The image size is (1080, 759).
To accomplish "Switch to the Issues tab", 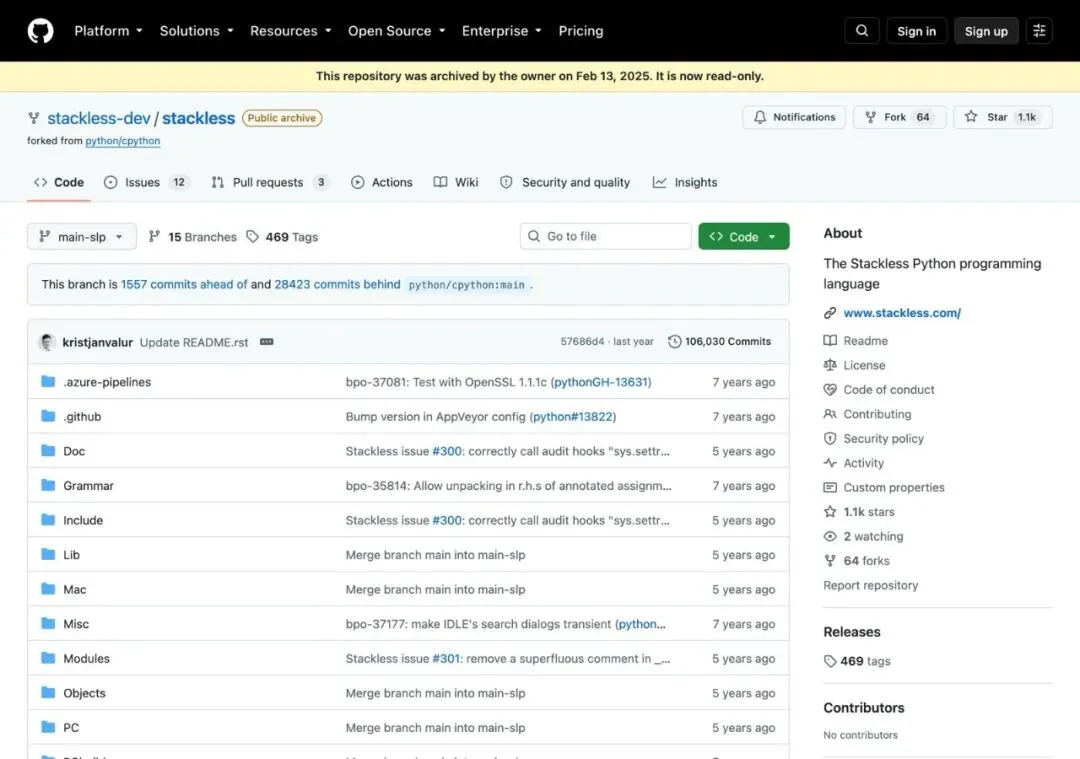I will (147, 183).
